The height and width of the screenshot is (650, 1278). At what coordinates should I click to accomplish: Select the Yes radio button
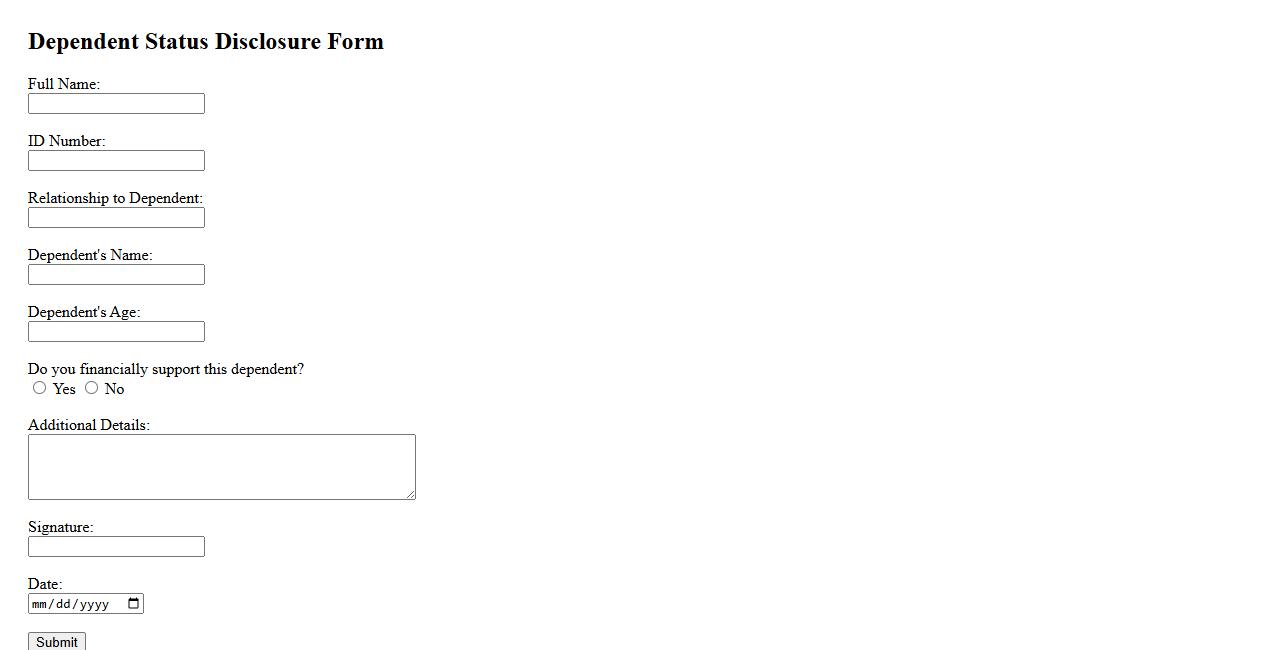tap(40, 388)
